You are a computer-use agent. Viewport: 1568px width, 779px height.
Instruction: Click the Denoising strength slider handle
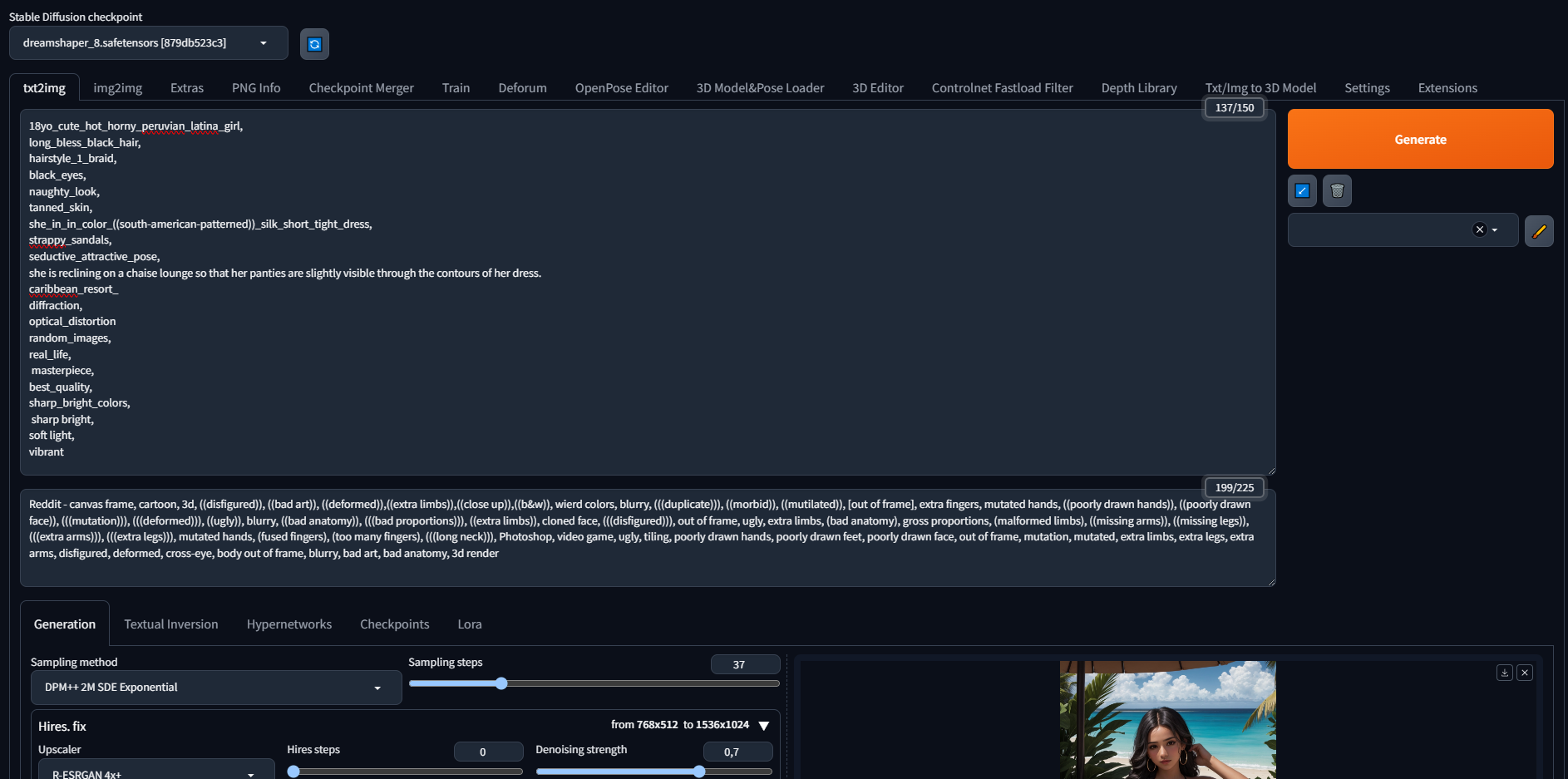[699, 772]
